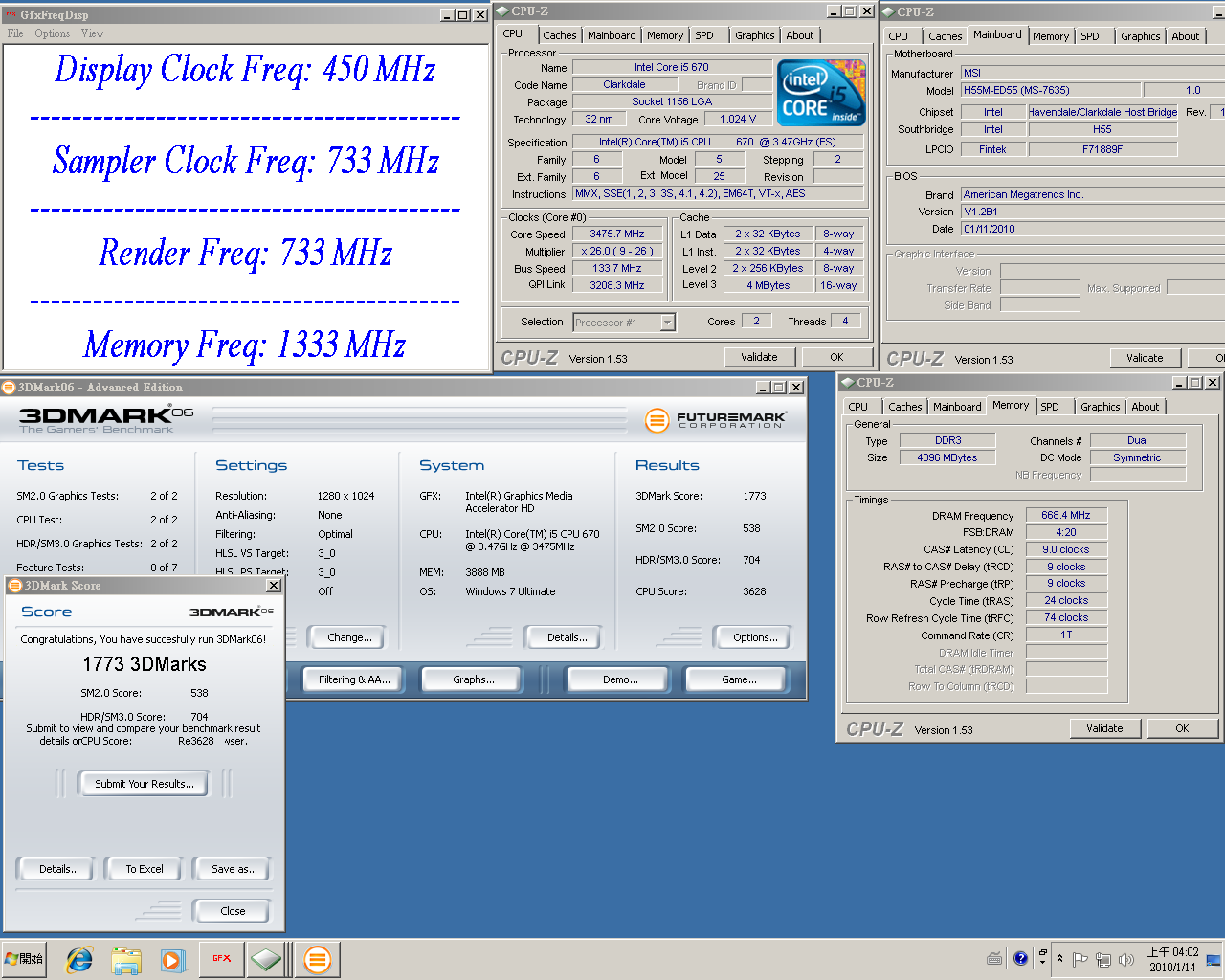1225x980 pixels.
Task: Click the Intel Core i5 inside logo
Action: (x=821, y=93)
